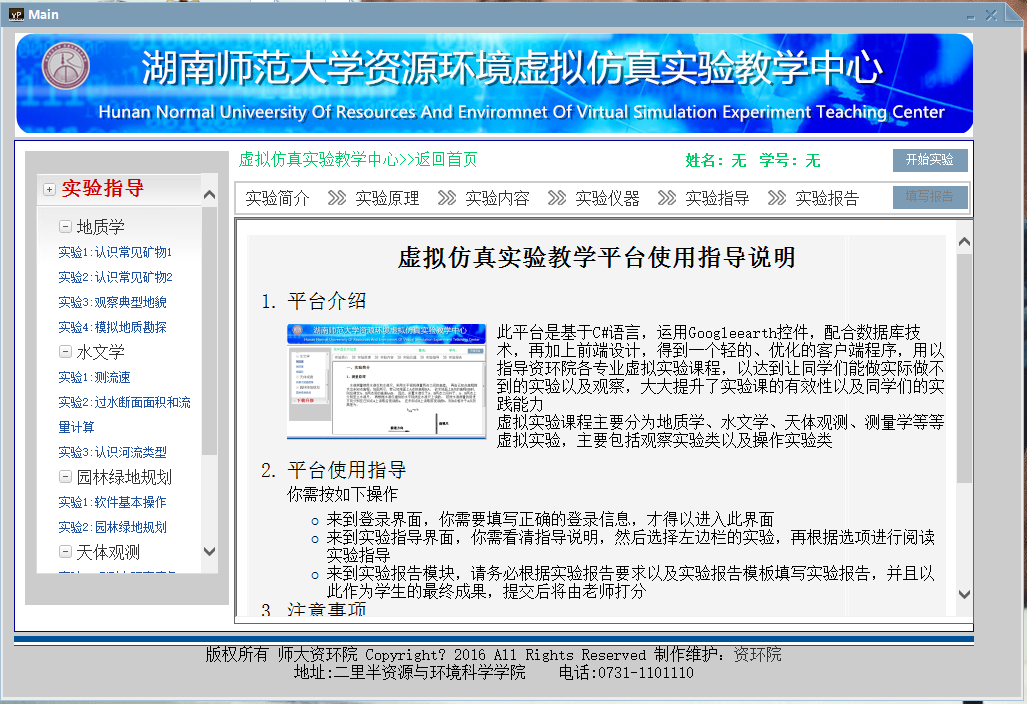The height and width of the screenshot is (704, 1027).
Task: Open 实验3:观察典型地貌
Action: click(x=112, y=302)
